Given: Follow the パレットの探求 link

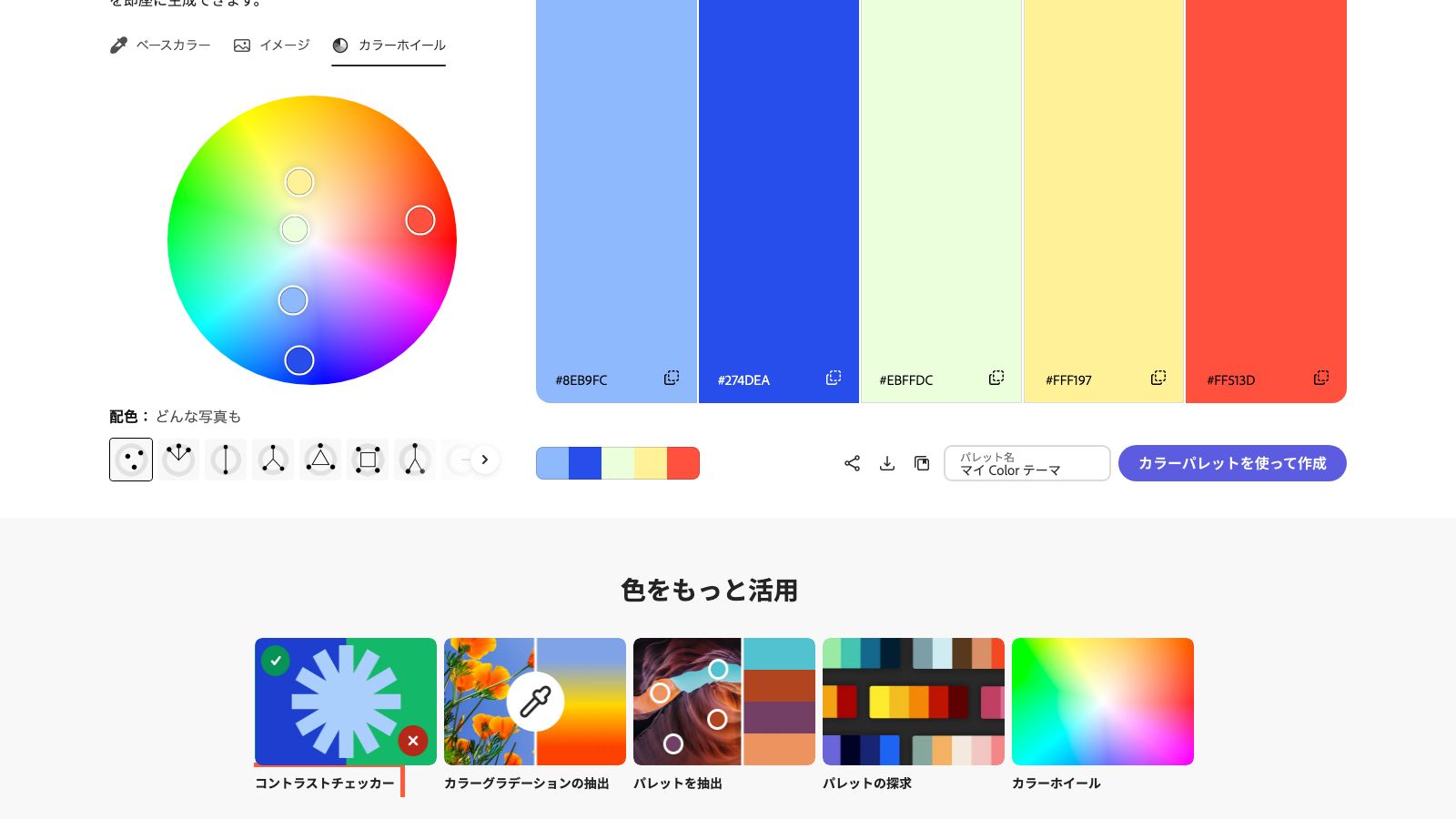Looking at the screenshot, I should pos(867,784).
